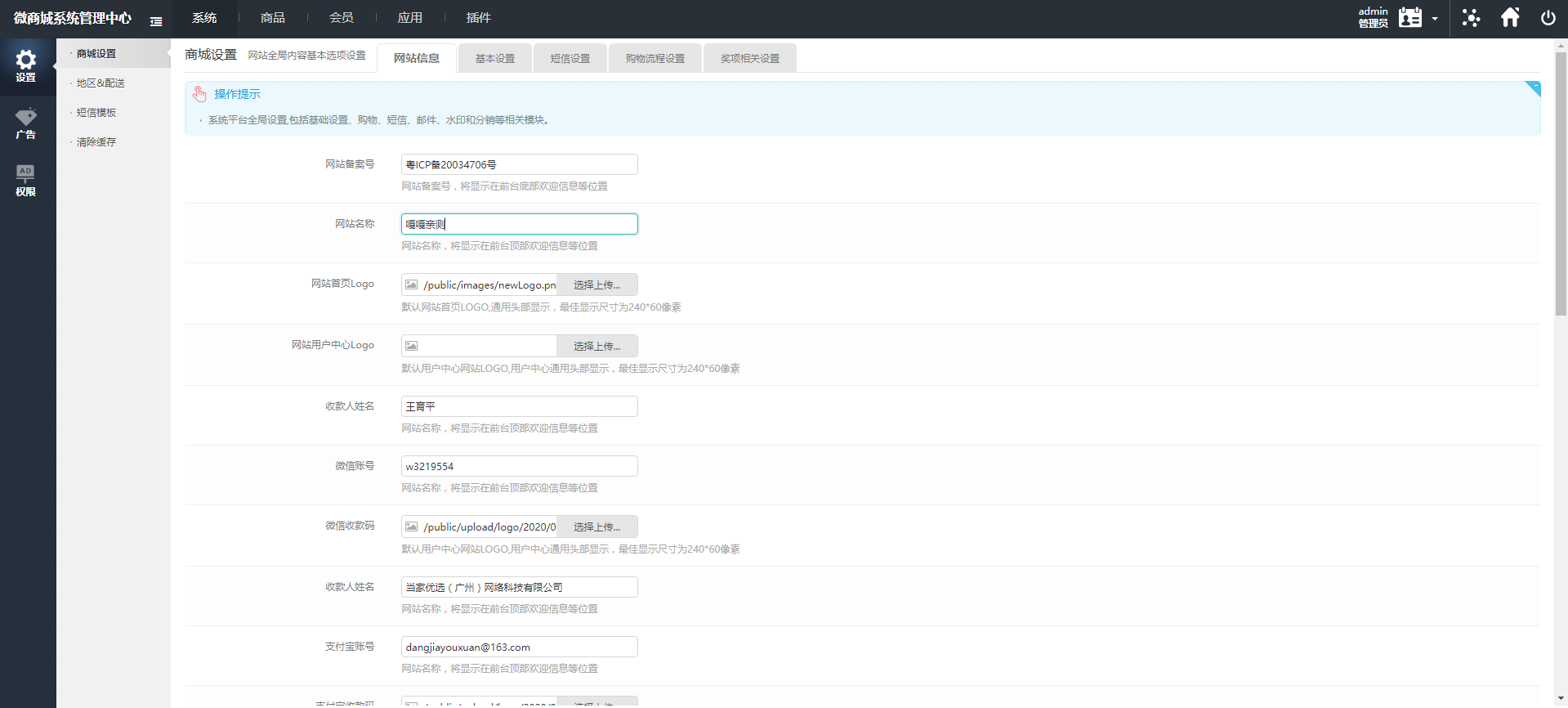
Task: Click the dots cluster icon in header
Action: (x=1471, y=18)
